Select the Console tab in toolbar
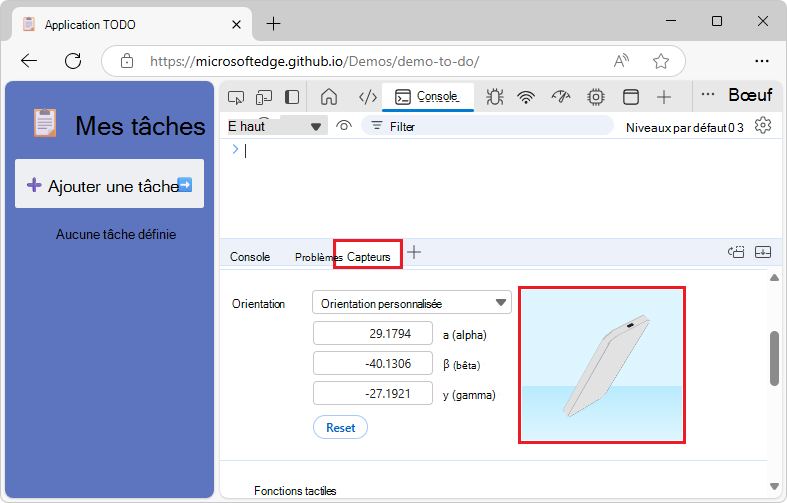 [427, 96]
